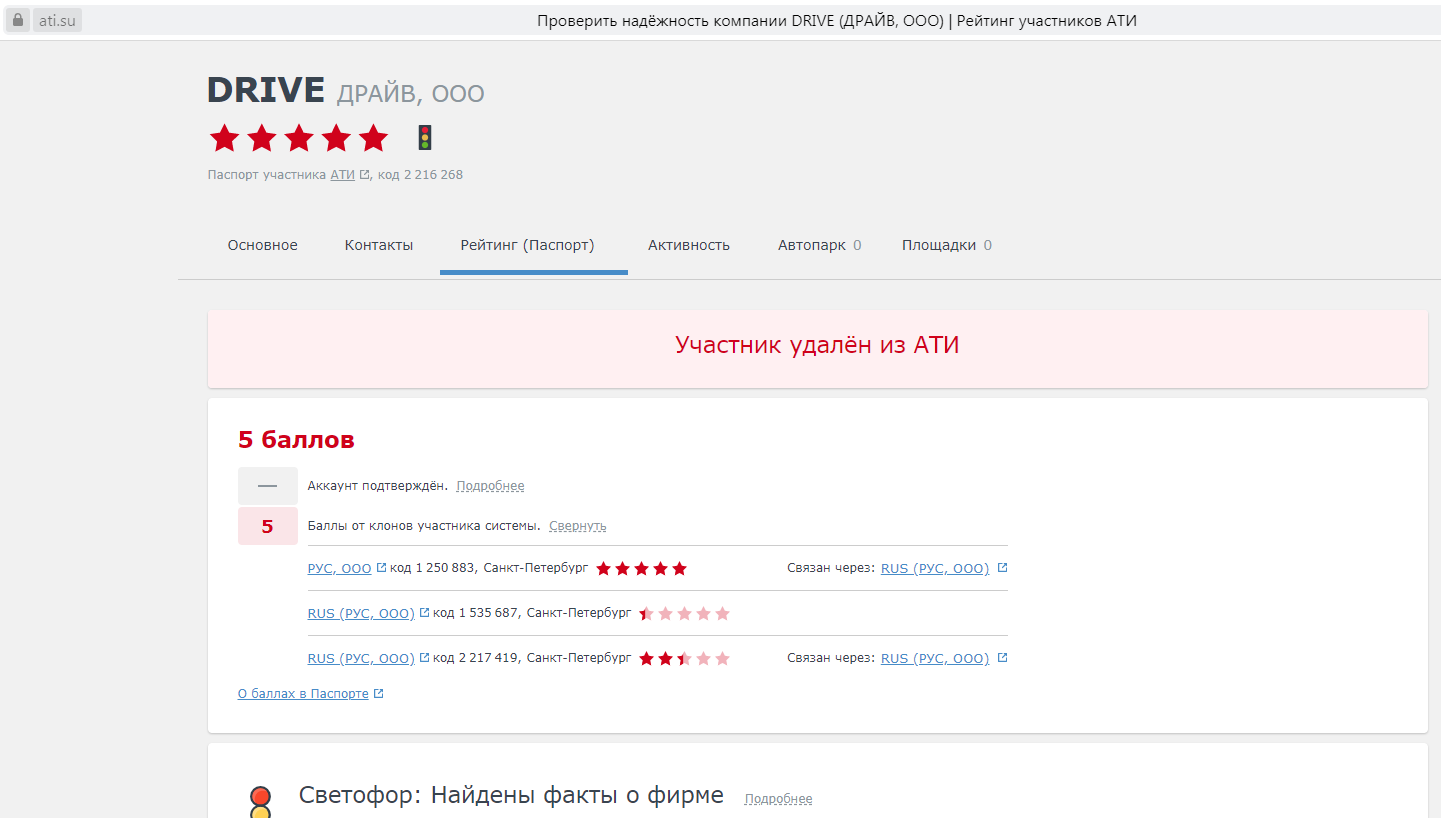Select the Рейтинг (Паспорт) tab
The image size is (1441, 818).
click(527, 245)
